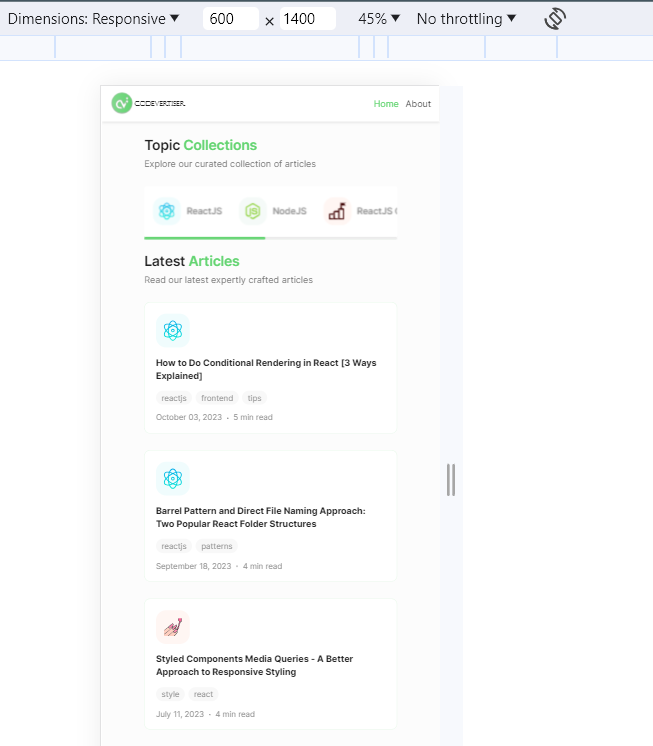Click the topic collections horizontal scrollbar
Screen dimensions: 653x746
(271, 238)
